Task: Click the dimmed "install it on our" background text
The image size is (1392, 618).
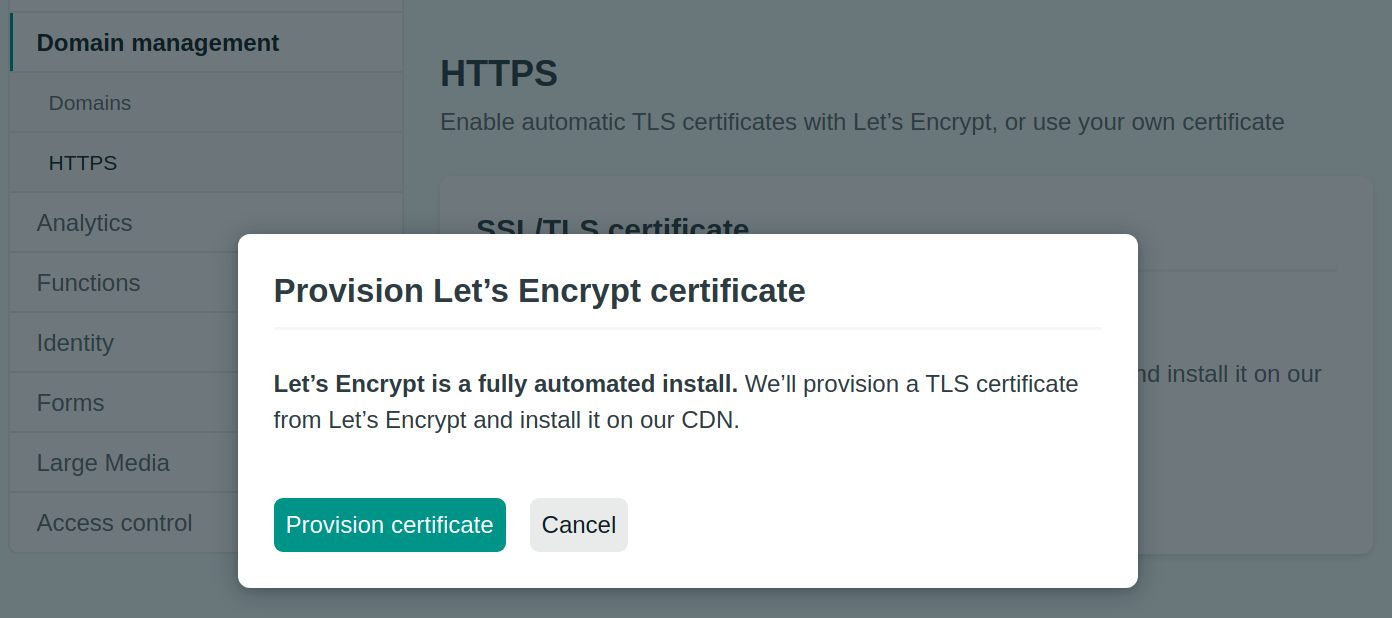Action: (x=1229, y=374)
